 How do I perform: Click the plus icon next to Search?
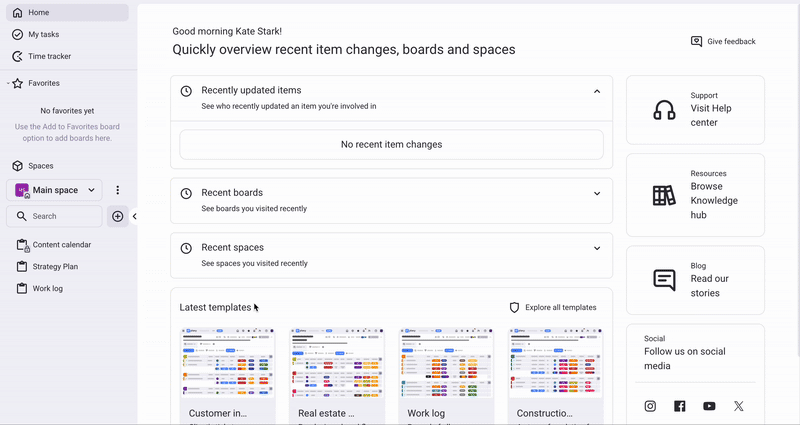click(x=117, y=216)
